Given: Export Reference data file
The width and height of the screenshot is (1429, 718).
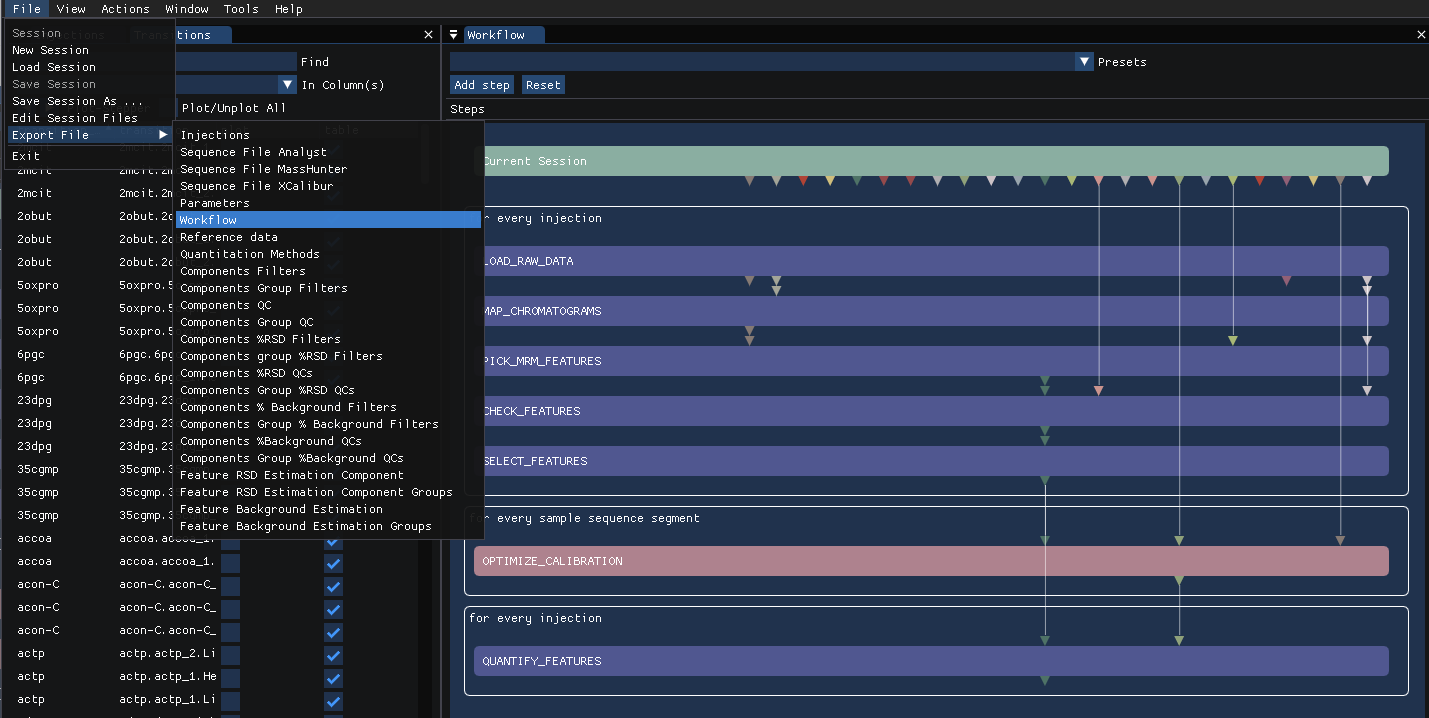Looking at the screenshot, I should [329, 237].
